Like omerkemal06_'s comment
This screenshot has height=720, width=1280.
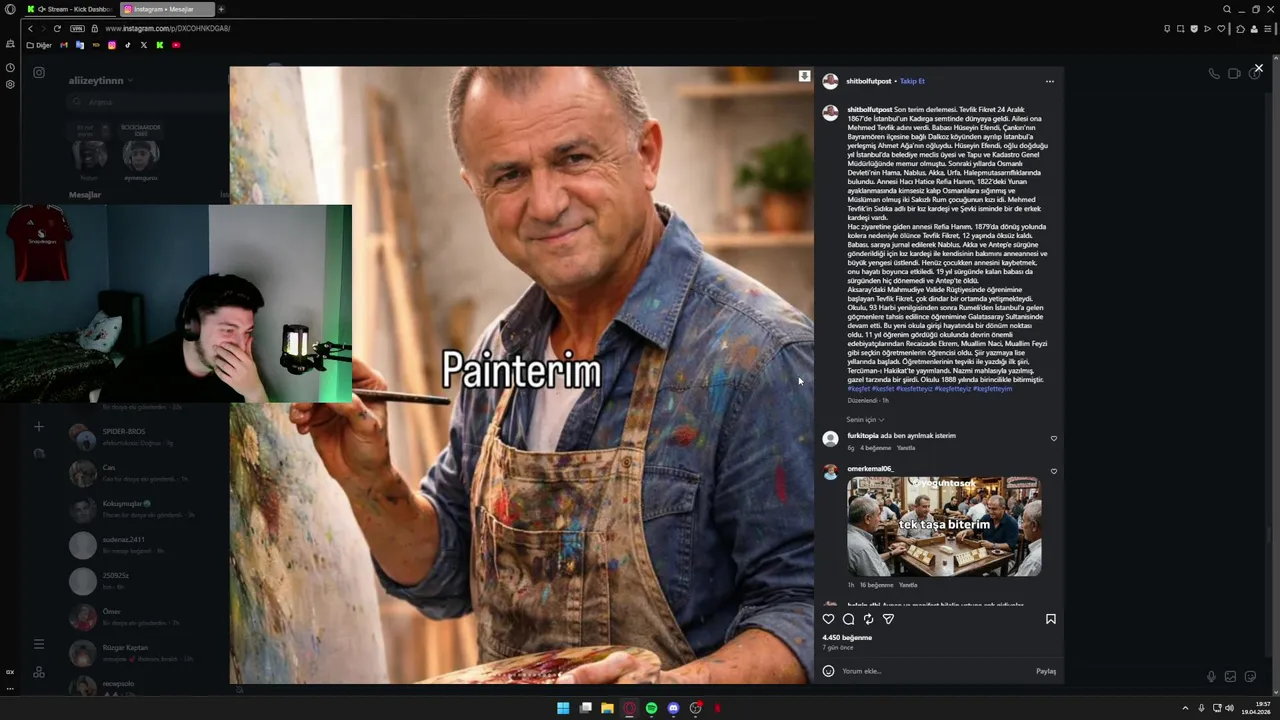point(1053,471)
